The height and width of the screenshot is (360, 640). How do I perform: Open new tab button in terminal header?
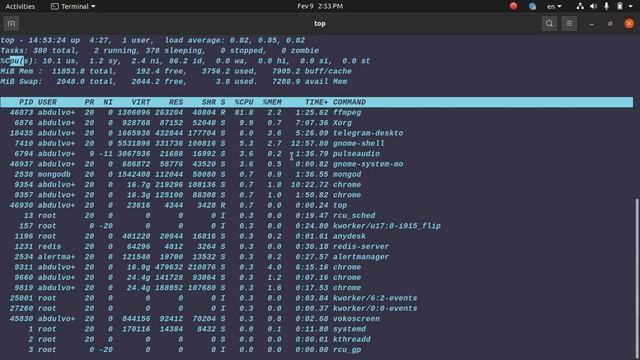point(11,24)
